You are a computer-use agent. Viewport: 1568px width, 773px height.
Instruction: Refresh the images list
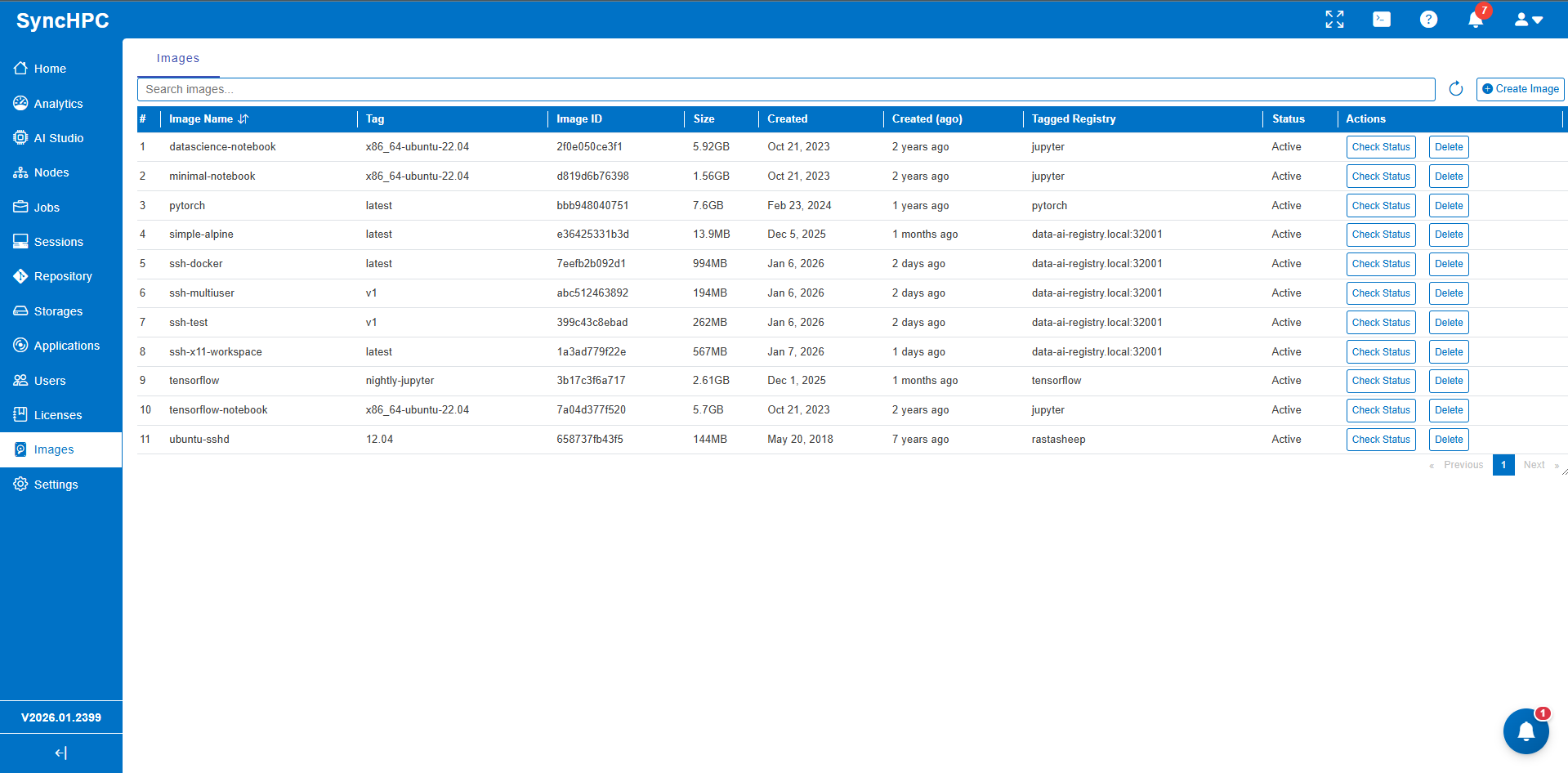1455,88
